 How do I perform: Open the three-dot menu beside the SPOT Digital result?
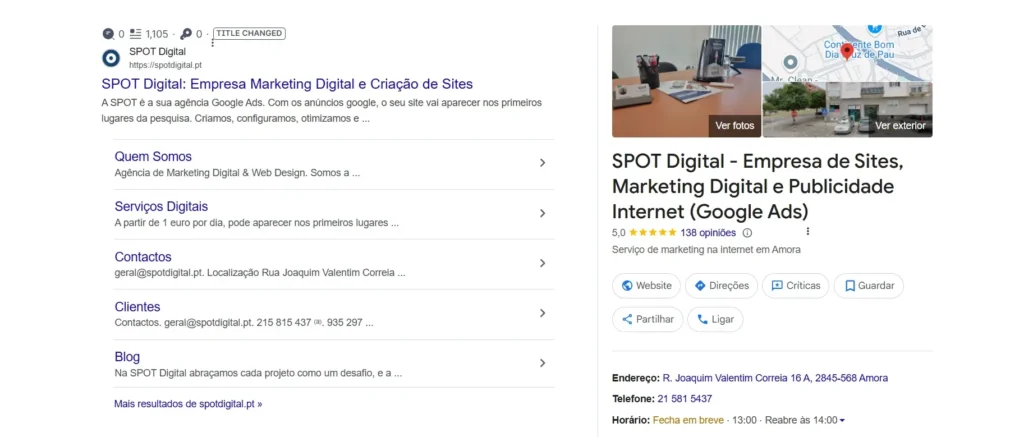213,43
